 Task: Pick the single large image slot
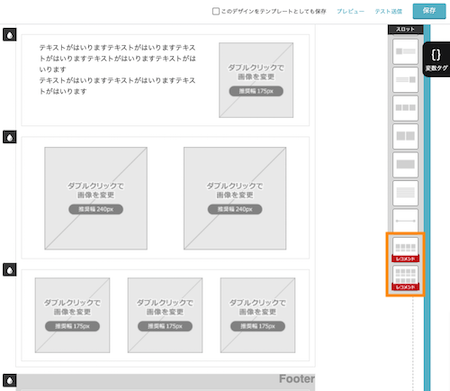[405, 165]
